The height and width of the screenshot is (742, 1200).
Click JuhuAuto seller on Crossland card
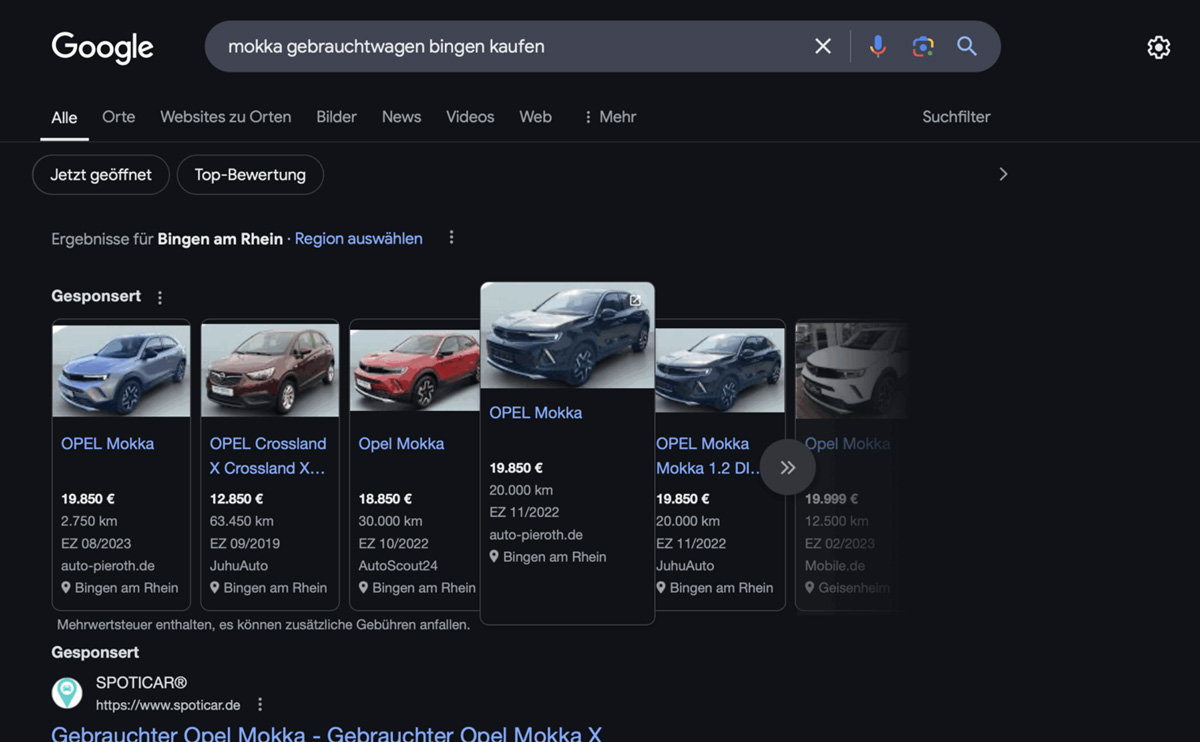[239, 566]
